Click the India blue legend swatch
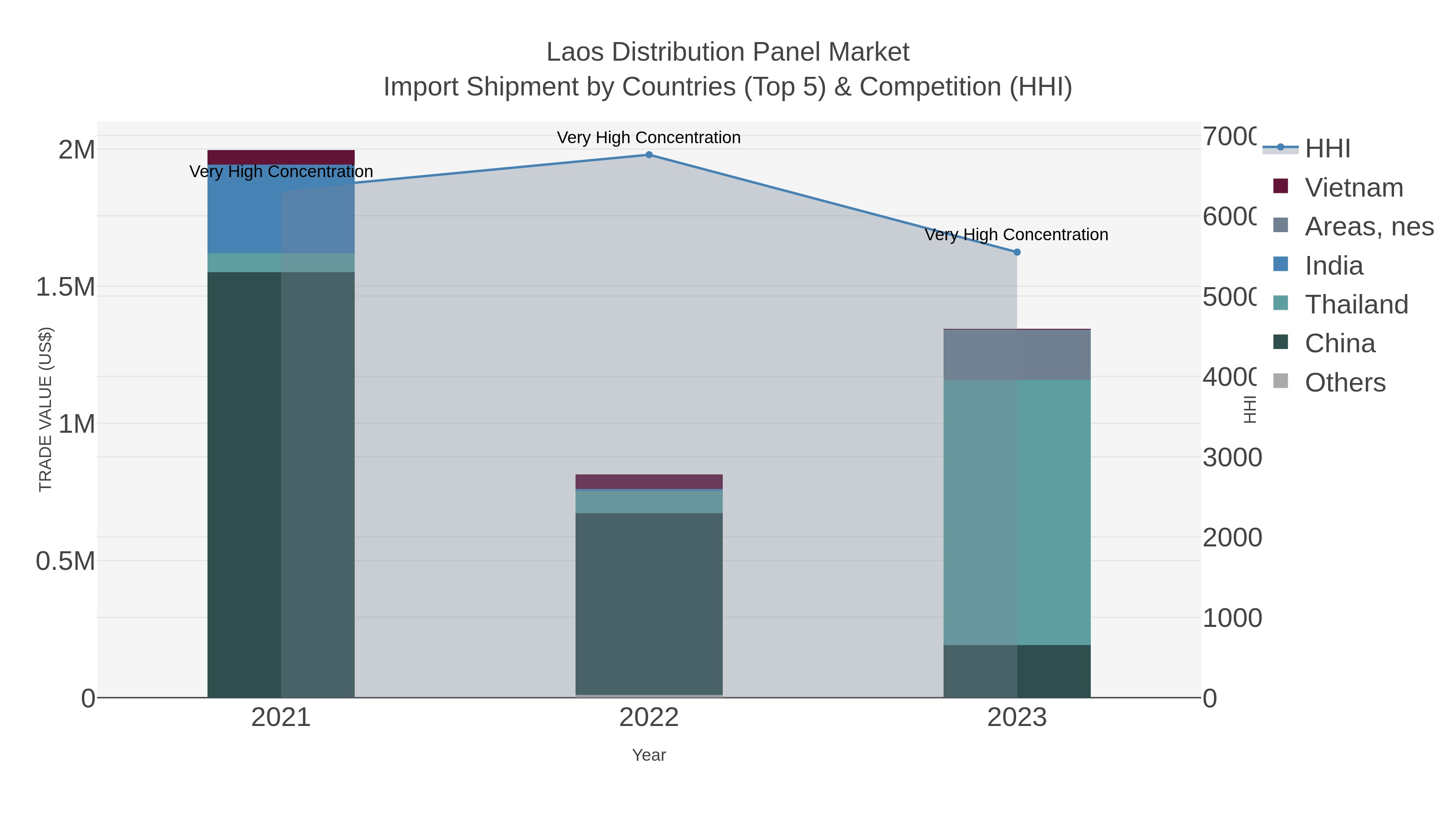The height and width of the screenshot is (819, 1456). (1281, 264)
